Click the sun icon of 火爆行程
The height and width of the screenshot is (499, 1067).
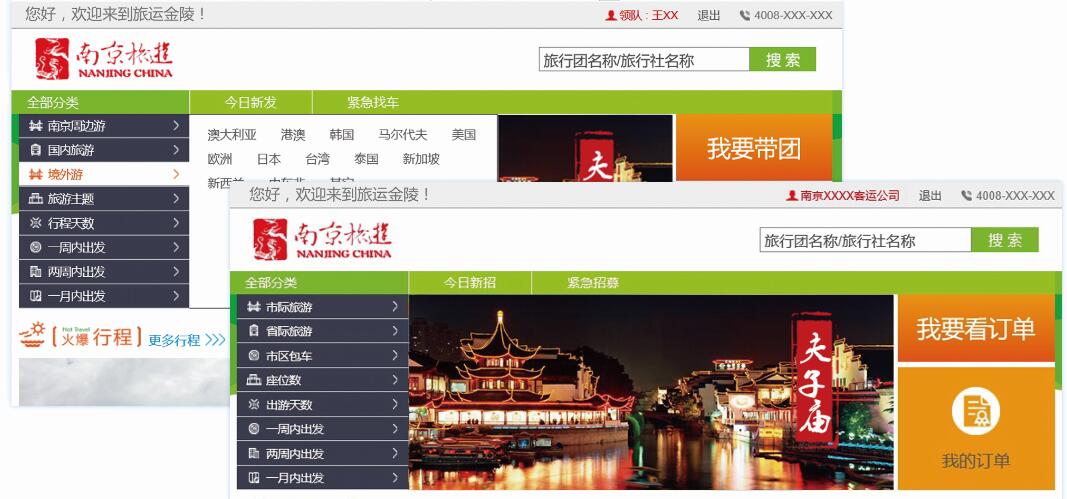(32, 336)
